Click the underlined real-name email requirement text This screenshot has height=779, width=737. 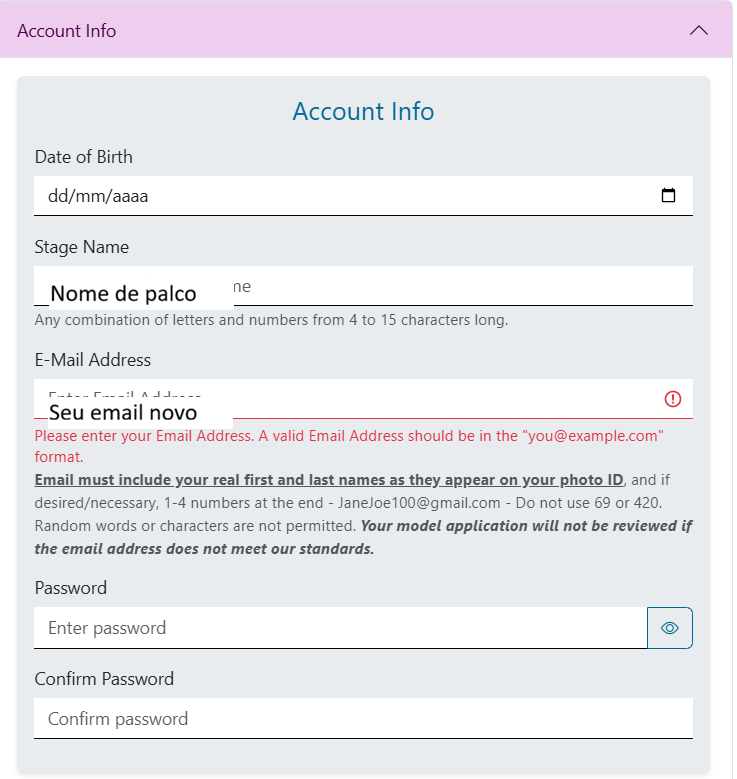coord(329,479)
